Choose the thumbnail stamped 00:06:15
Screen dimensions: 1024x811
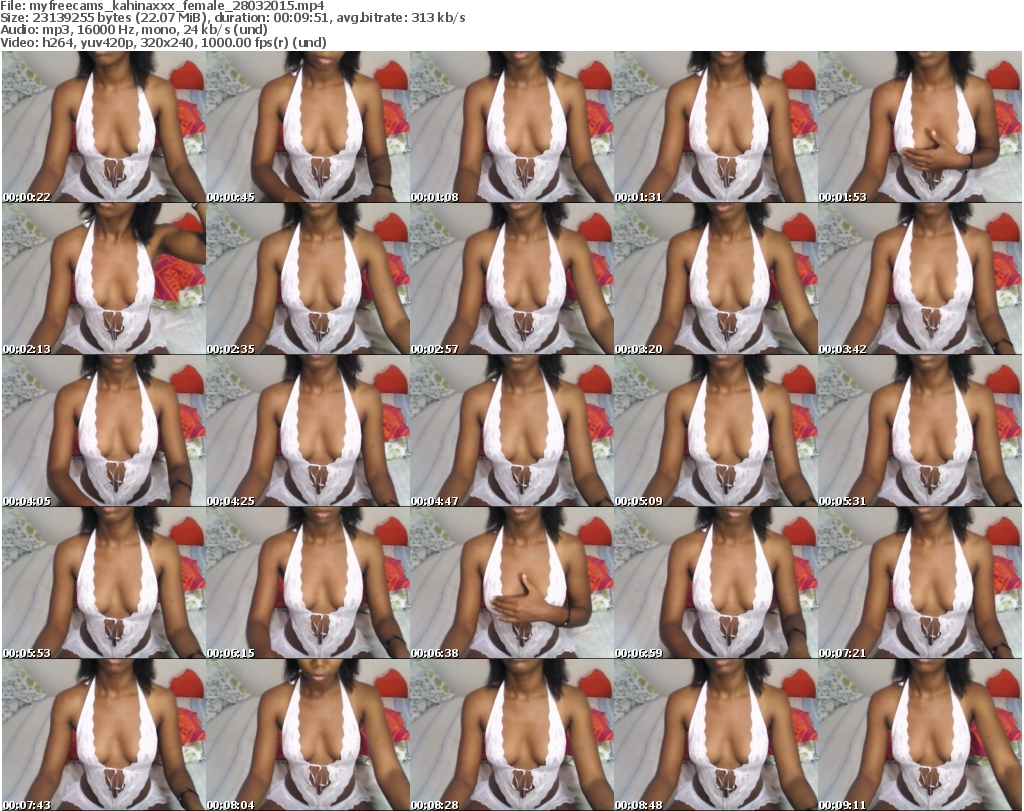308,583
